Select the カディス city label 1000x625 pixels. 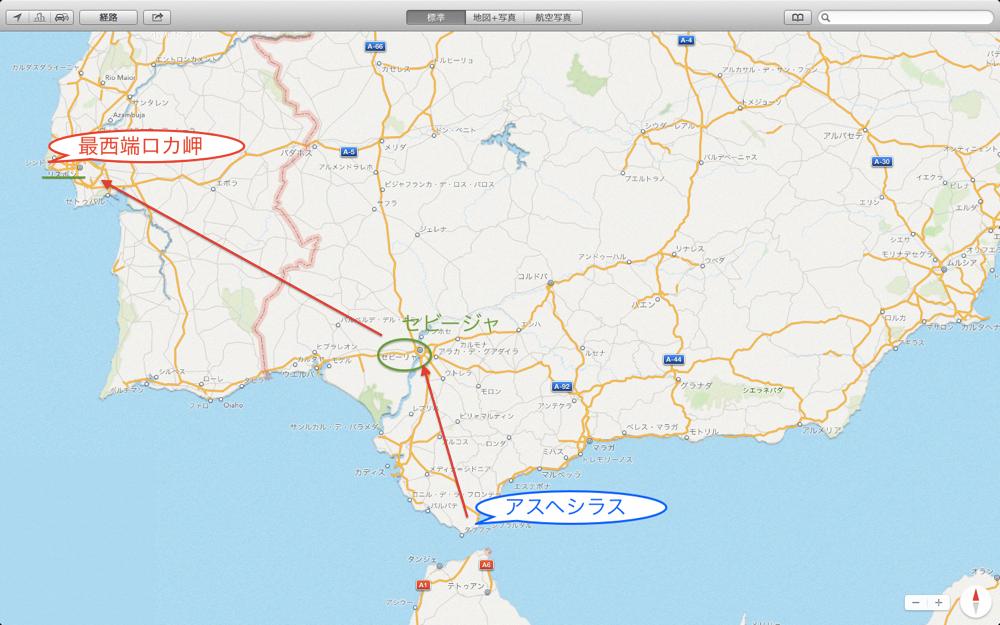pos(370,473)
